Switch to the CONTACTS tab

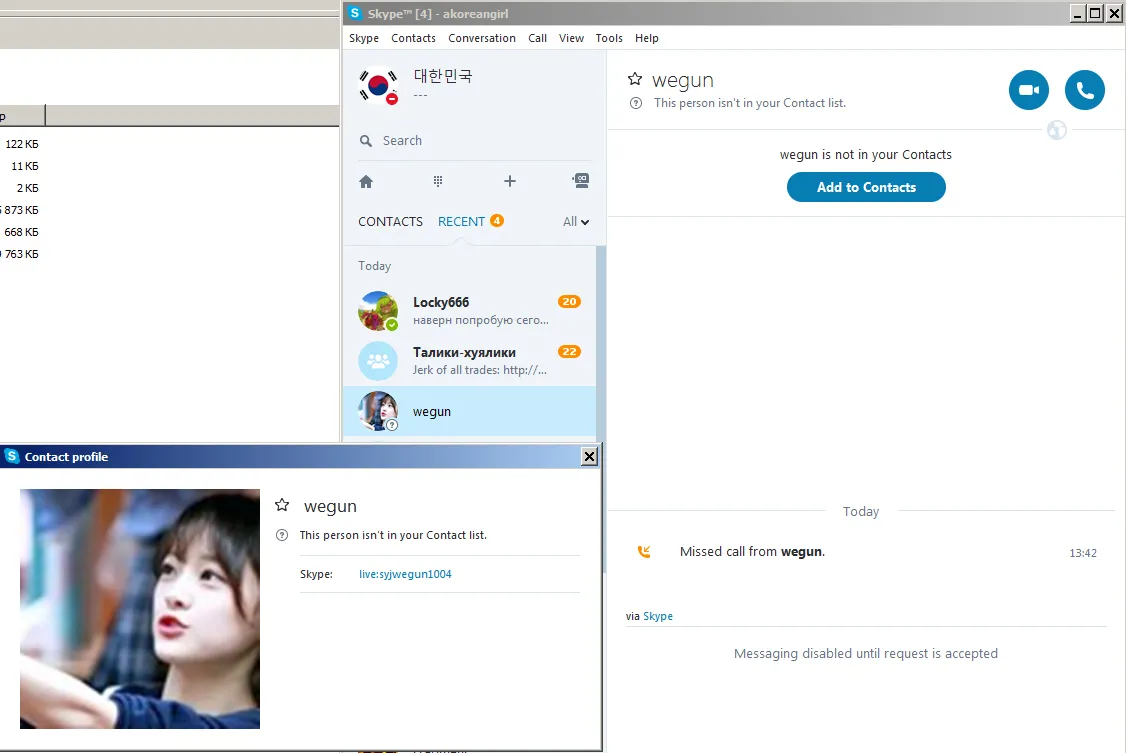[391, 222]
